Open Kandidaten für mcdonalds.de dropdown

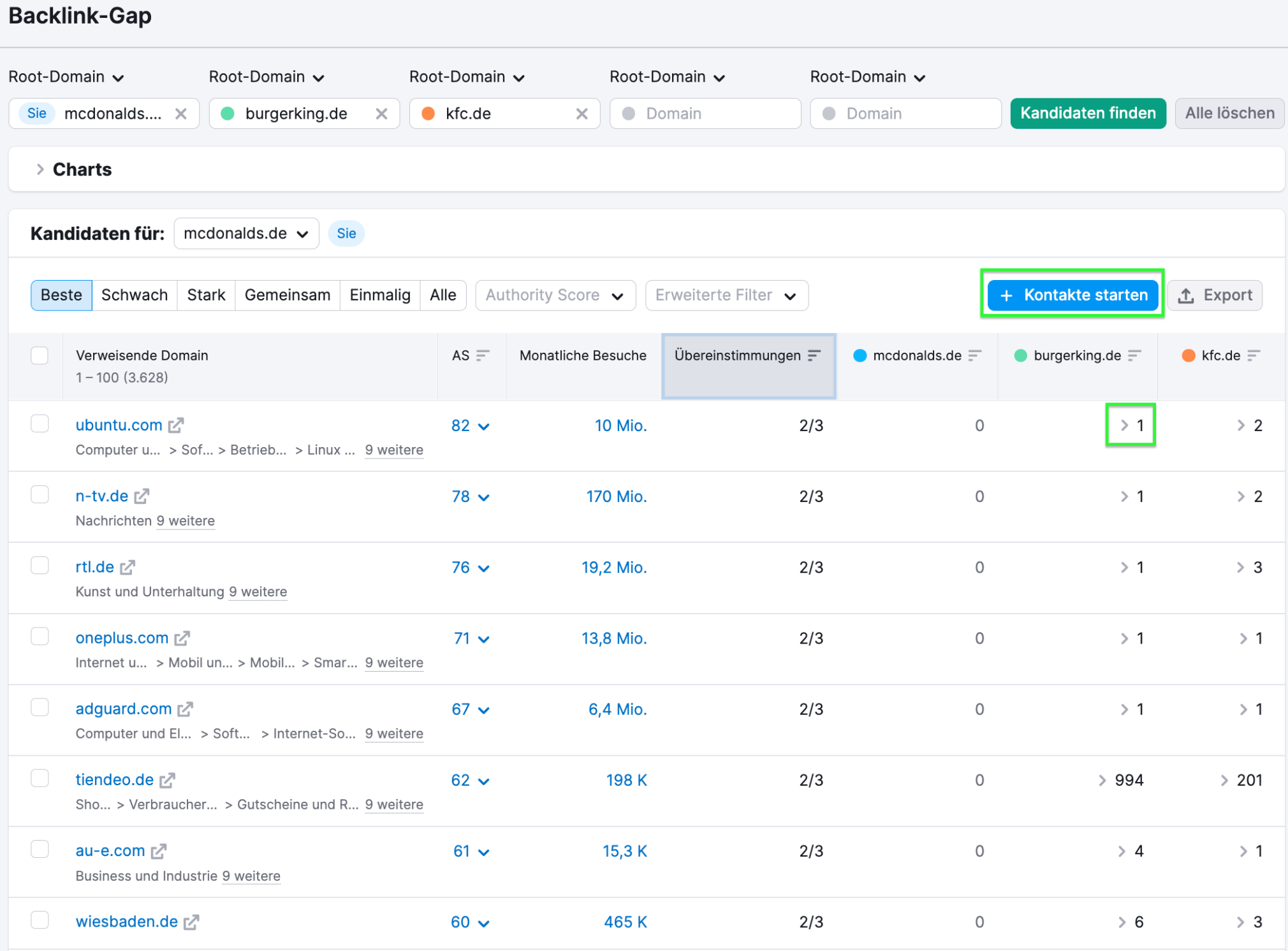246,233
